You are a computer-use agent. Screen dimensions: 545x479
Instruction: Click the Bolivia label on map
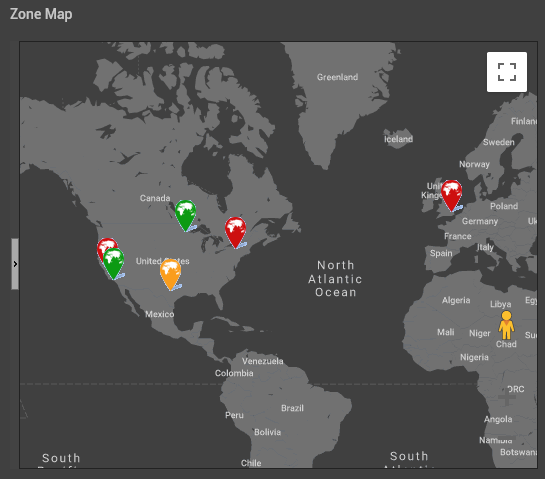click(x=268, y=432)
